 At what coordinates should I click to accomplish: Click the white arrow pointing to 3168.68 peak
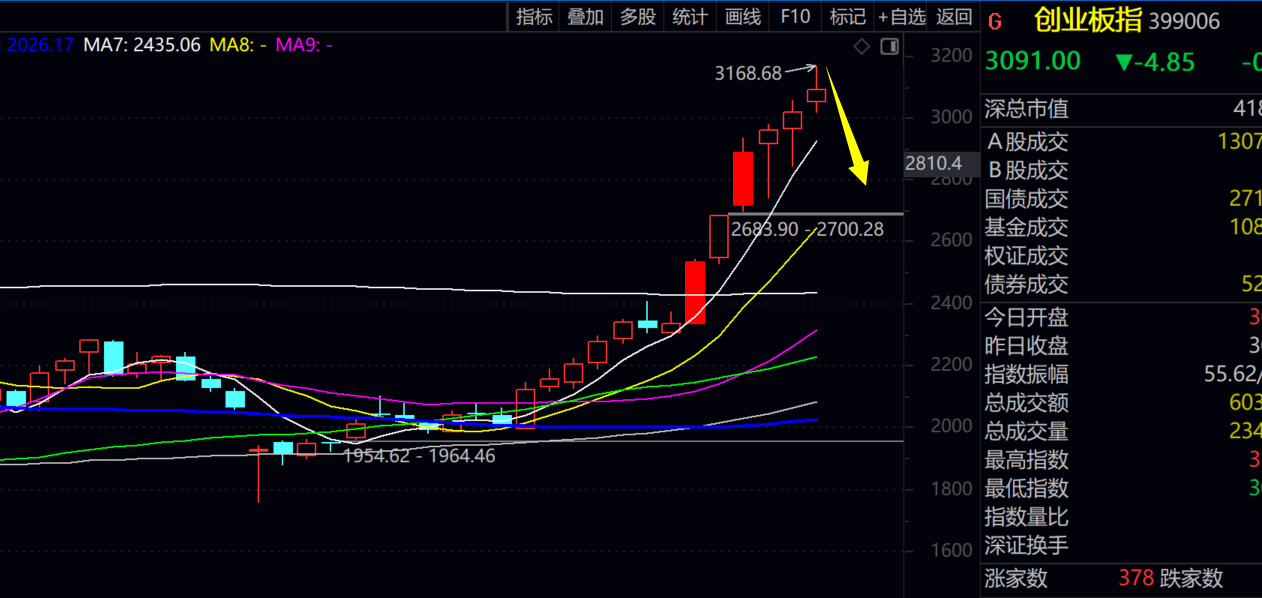pos(800,70)
